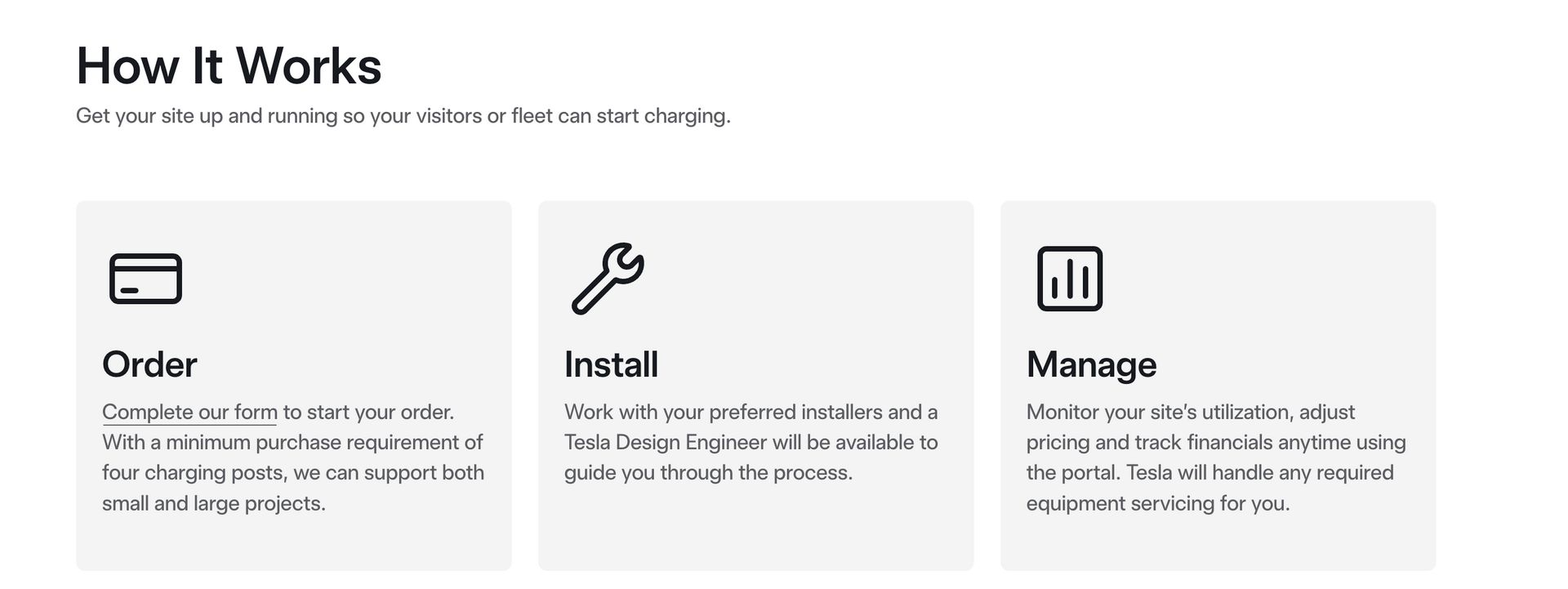The height and width of the screenshot is (589, 1568).
Task: Select the Install heading
Action: pyautogui.click(x=611, y=364)
